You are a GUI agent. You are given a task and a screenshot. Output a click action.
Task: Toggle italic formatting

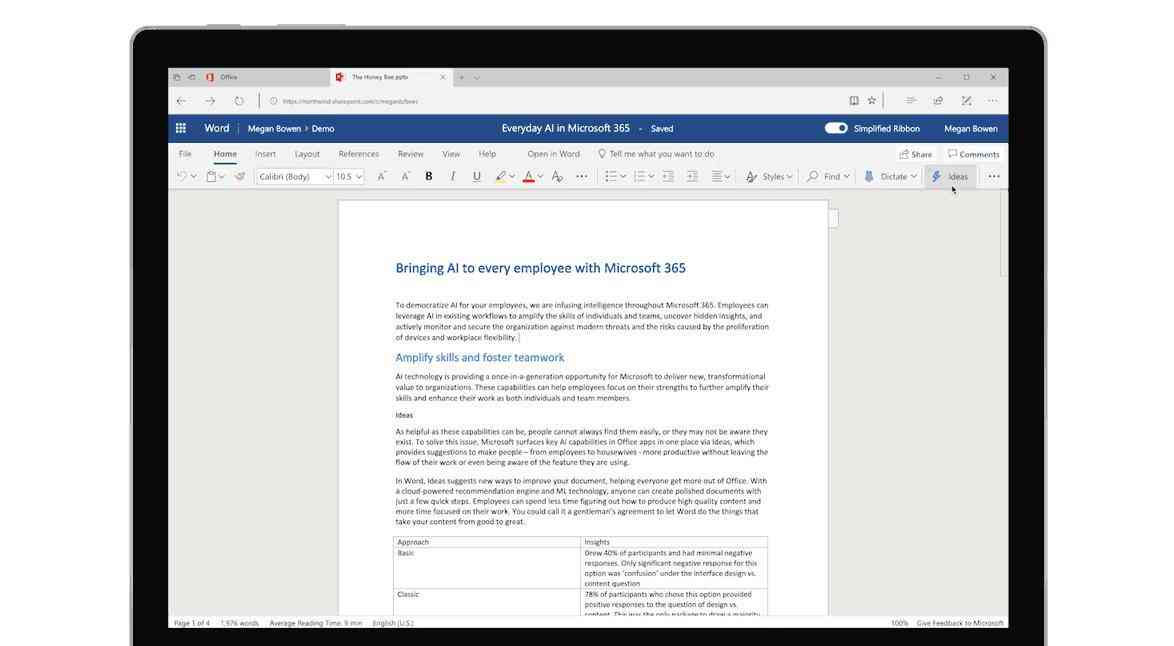click(453, 177)
